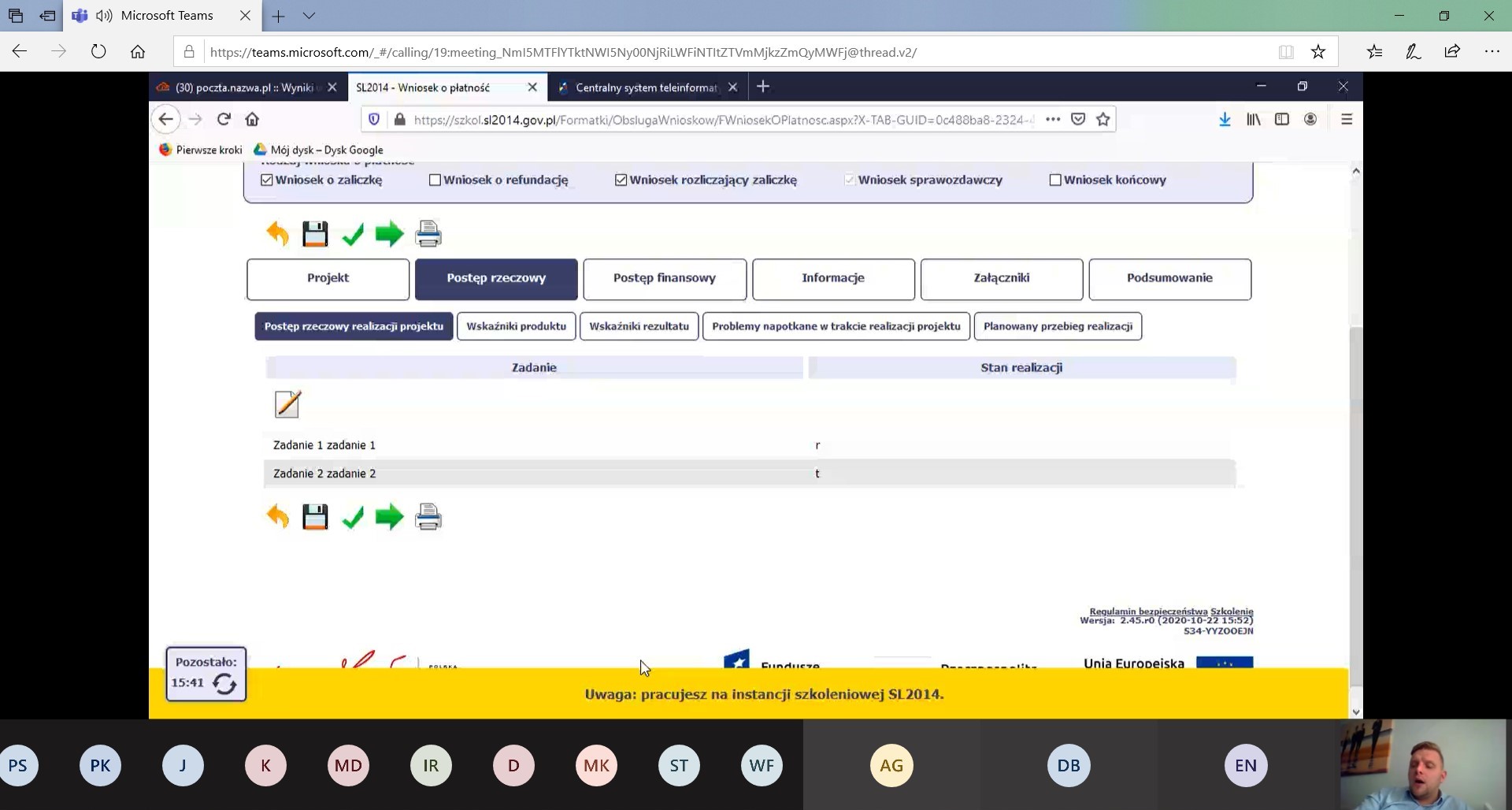The height and width of the screenshot is (810, 1512).
Task: Open Firefox downloads arrow icon
Action: click(1225, 119)
